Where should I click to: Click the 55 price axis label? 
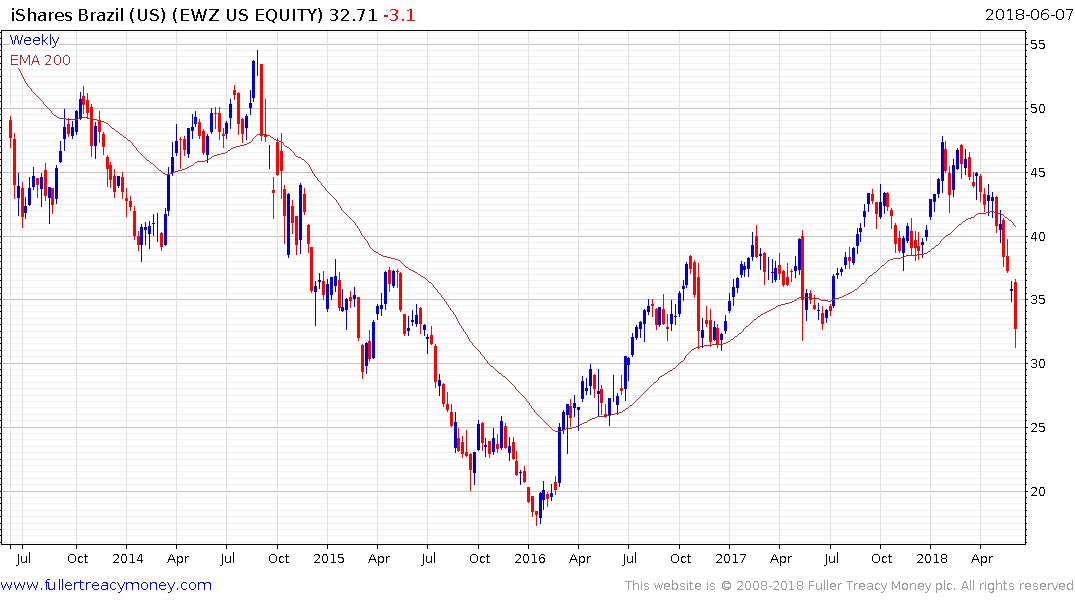1038,45
